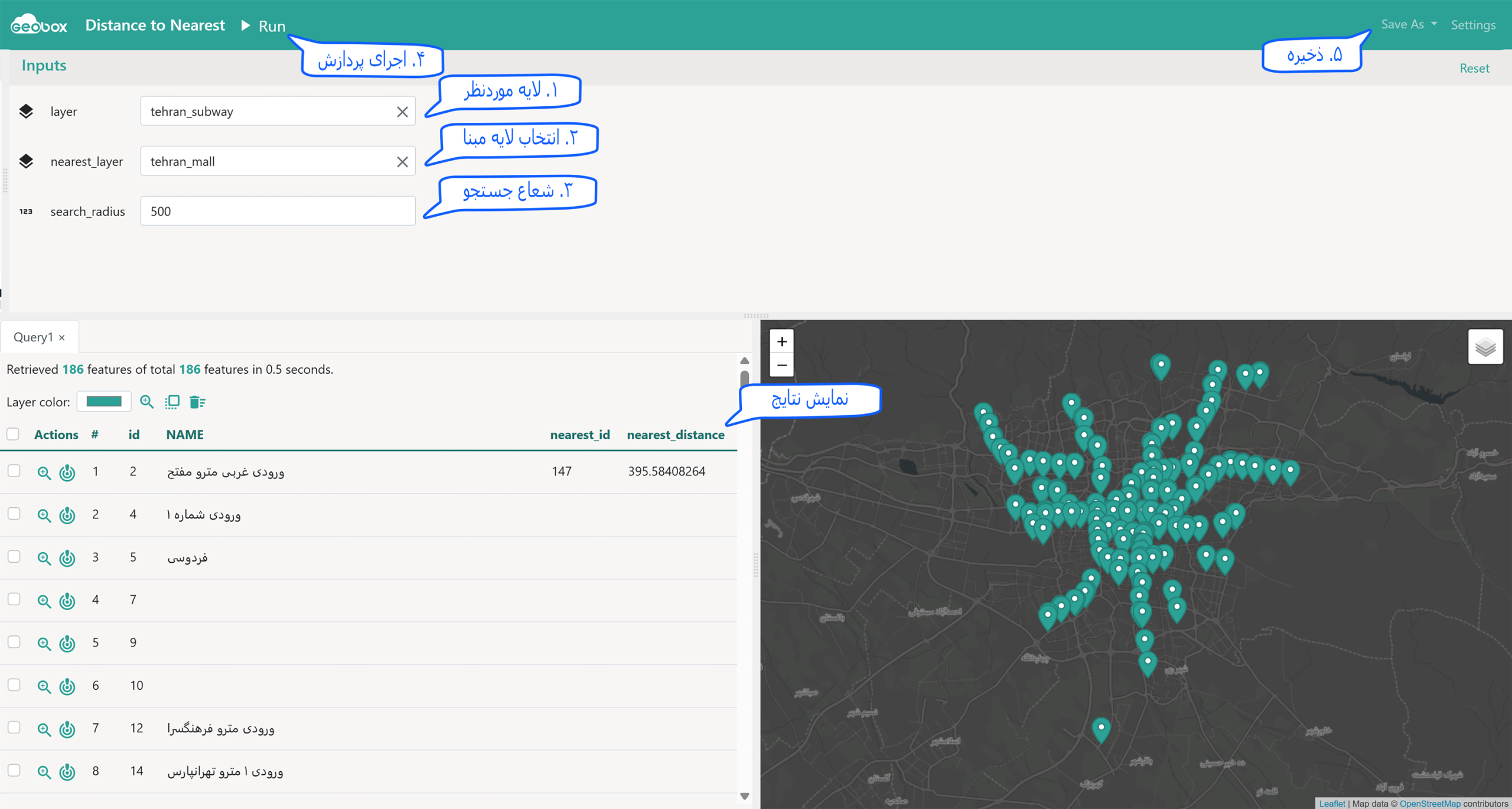Click the flash feature icon in row 8
The image size is (1512, 809).
pyautogui.click(x=67, y=772)
